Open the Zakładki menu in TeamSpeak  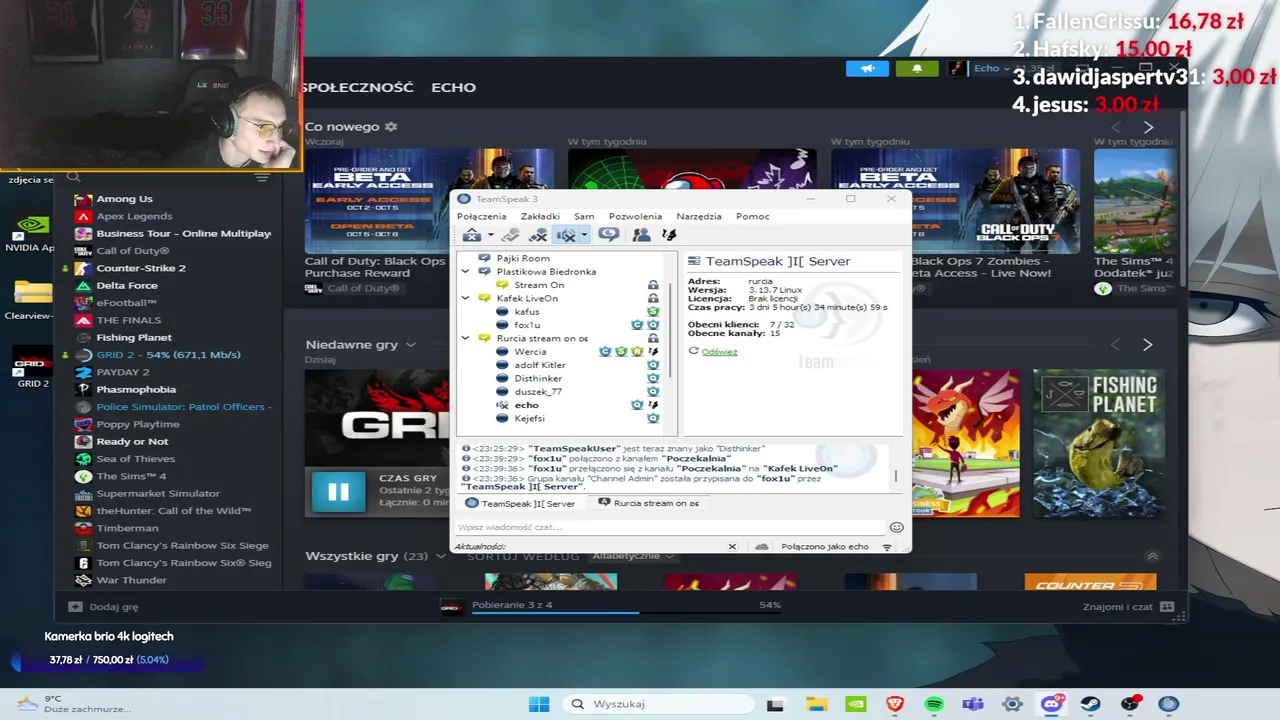click(540, 216)
